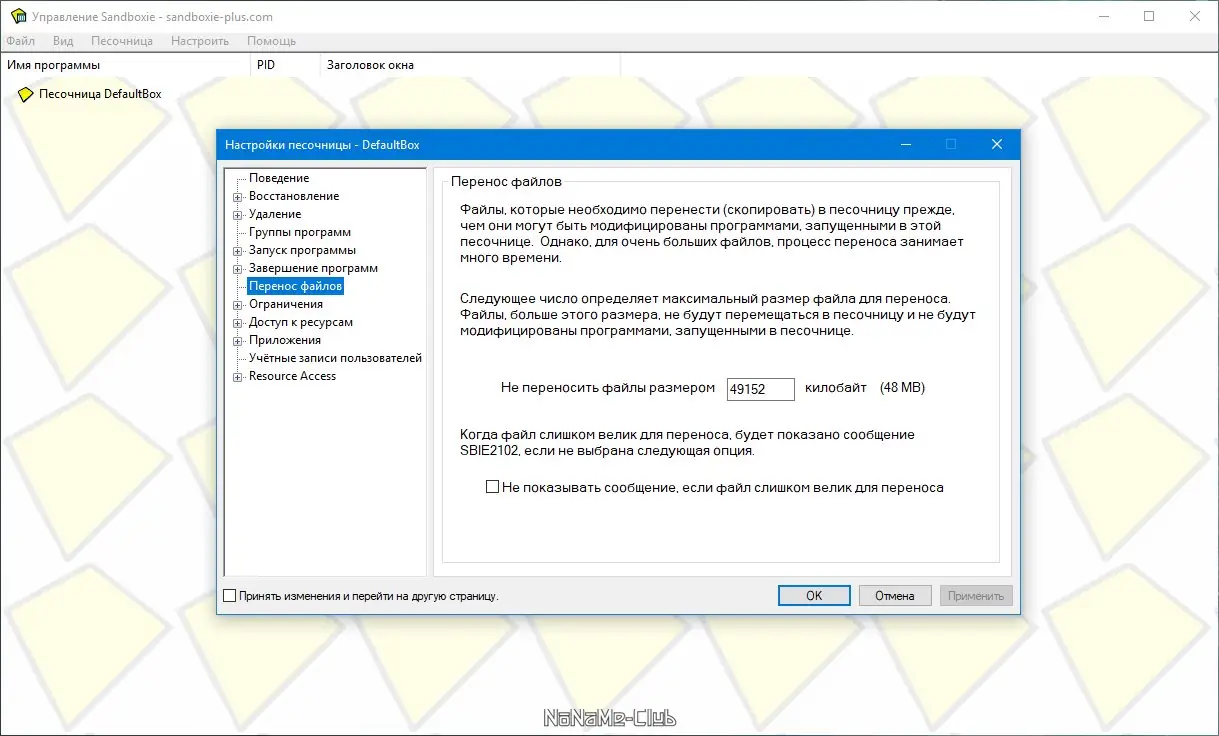This screenshot has height=736, width=1219.
Task: Select Учётные записи пользователей item
Action: pyautogui.click(x=336, y=358)
